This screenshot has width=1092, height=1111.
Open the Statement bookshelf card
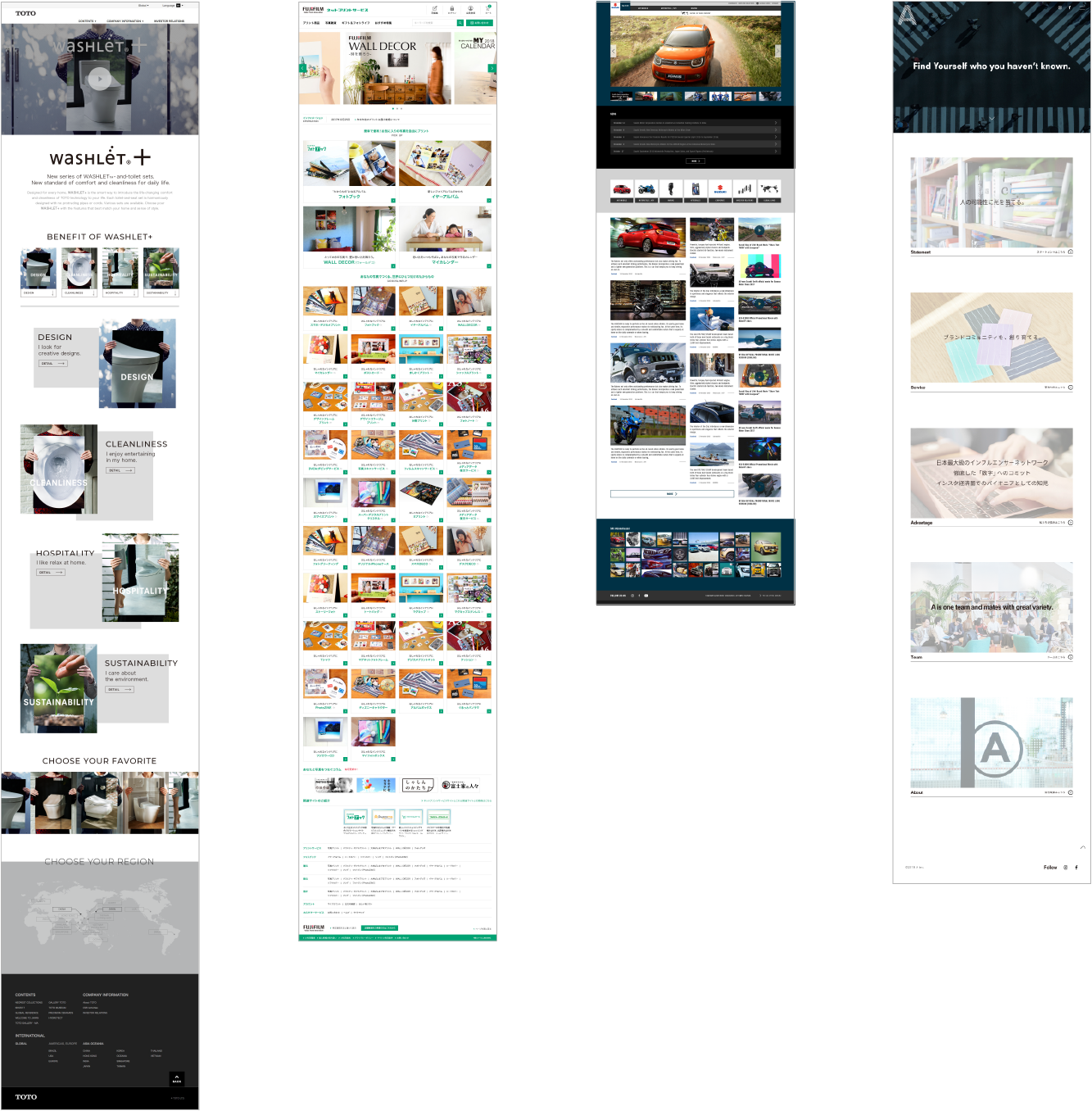[x=991, y=206]
